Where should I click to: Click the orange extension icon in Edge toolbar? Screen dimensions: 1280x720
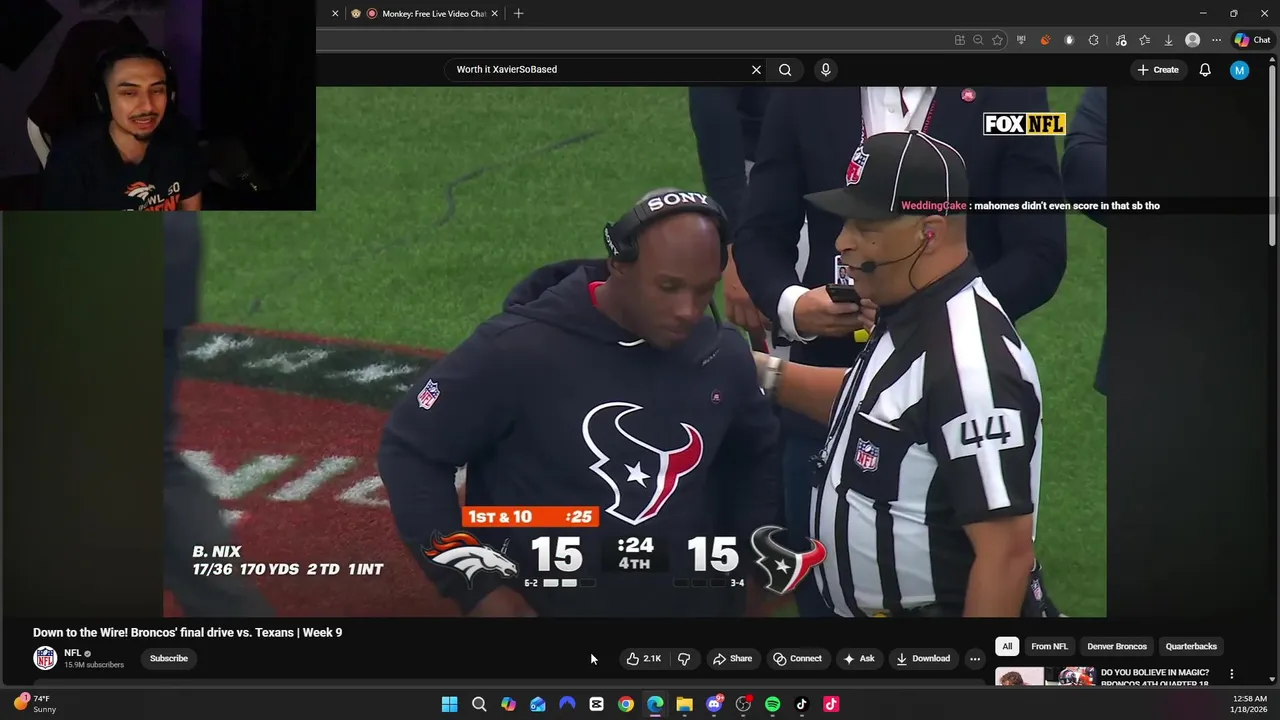pos(1045,40)
